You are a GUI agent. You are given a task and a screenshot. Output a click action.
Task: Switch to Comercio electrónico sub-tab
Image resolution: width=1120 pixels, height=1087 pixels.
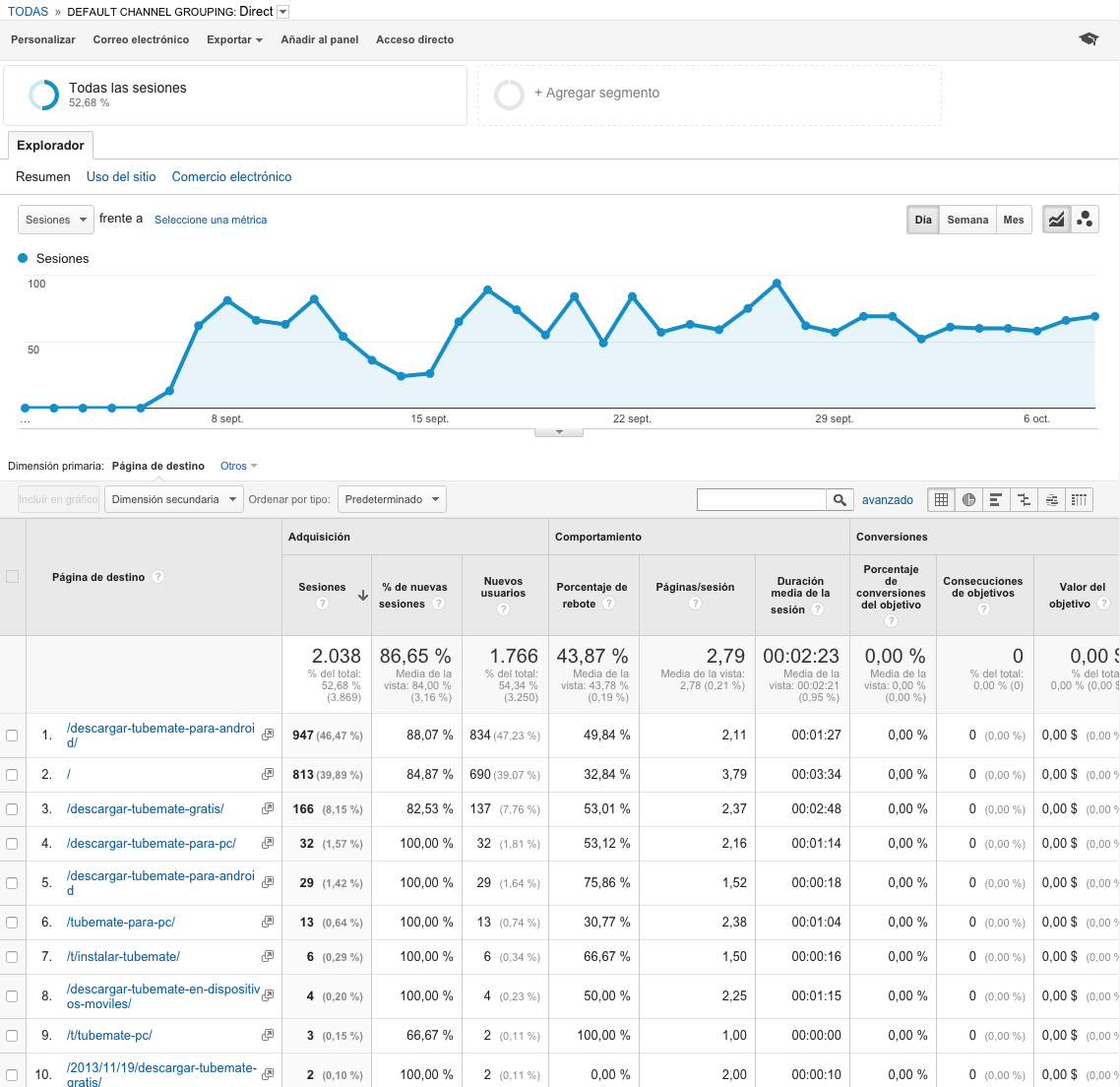tap(231, 176)
